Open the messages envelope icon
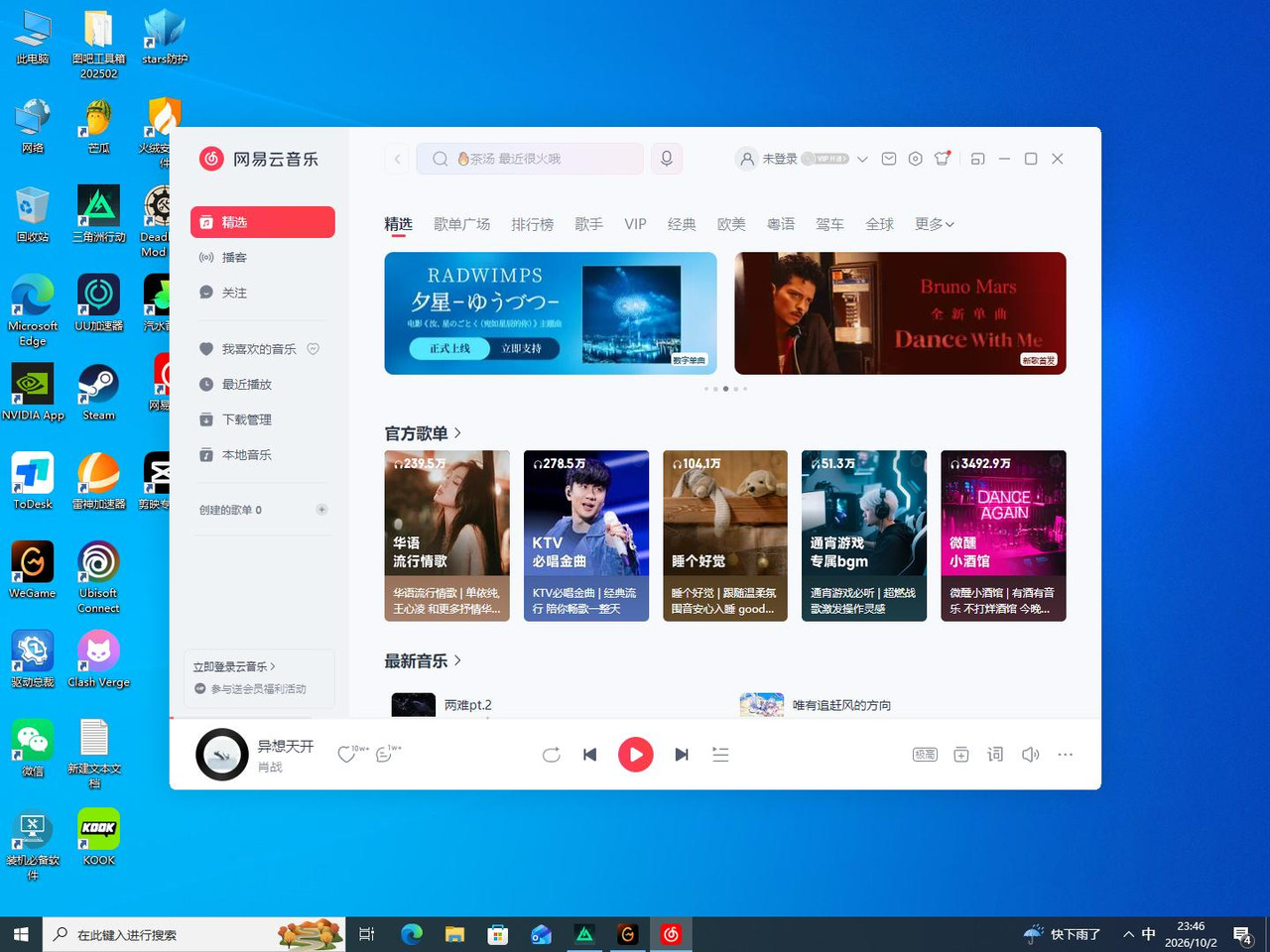 [x=889, y=159]
